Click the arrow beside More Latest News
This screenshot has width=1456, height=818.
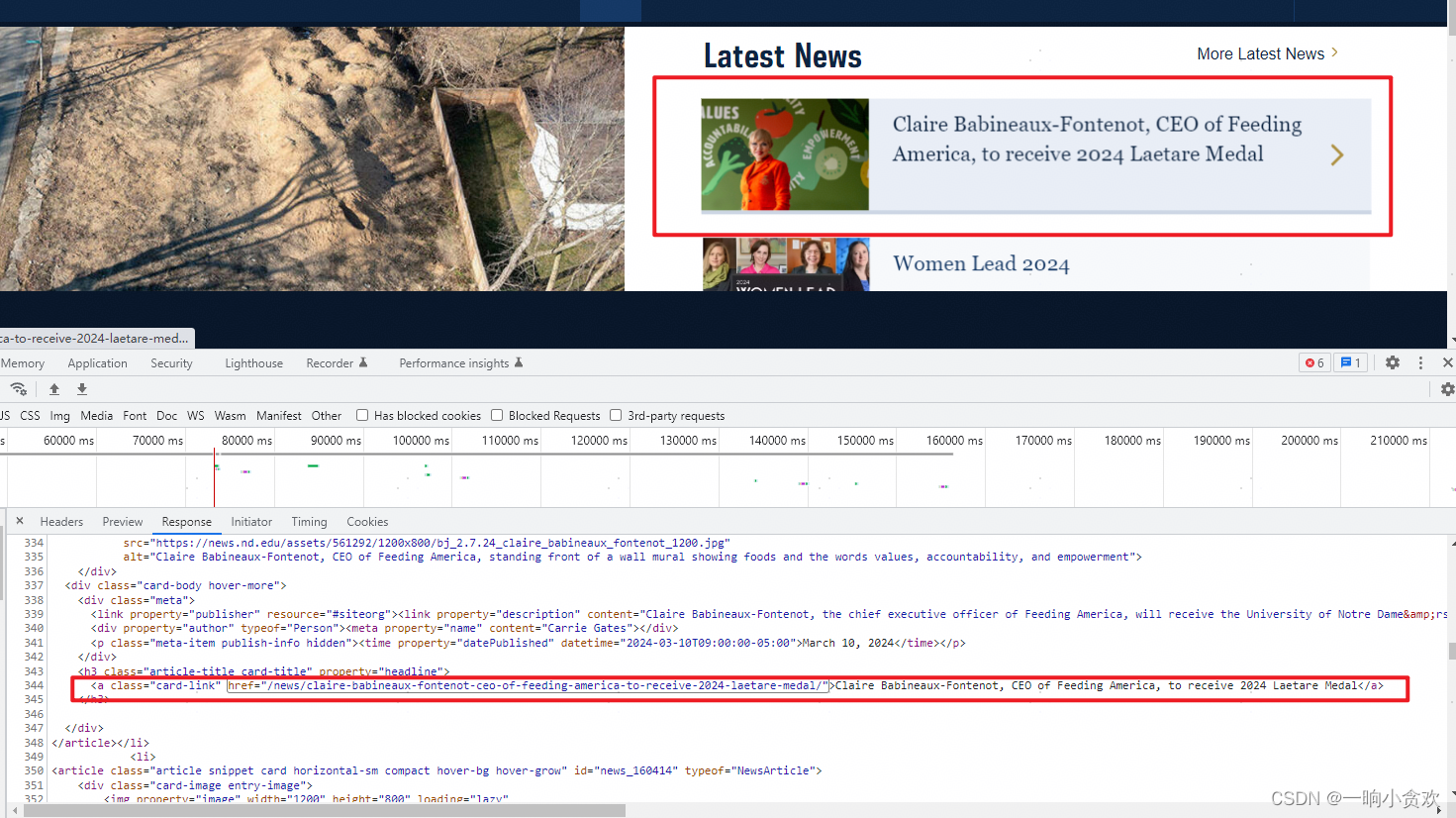click(1334, 52)
